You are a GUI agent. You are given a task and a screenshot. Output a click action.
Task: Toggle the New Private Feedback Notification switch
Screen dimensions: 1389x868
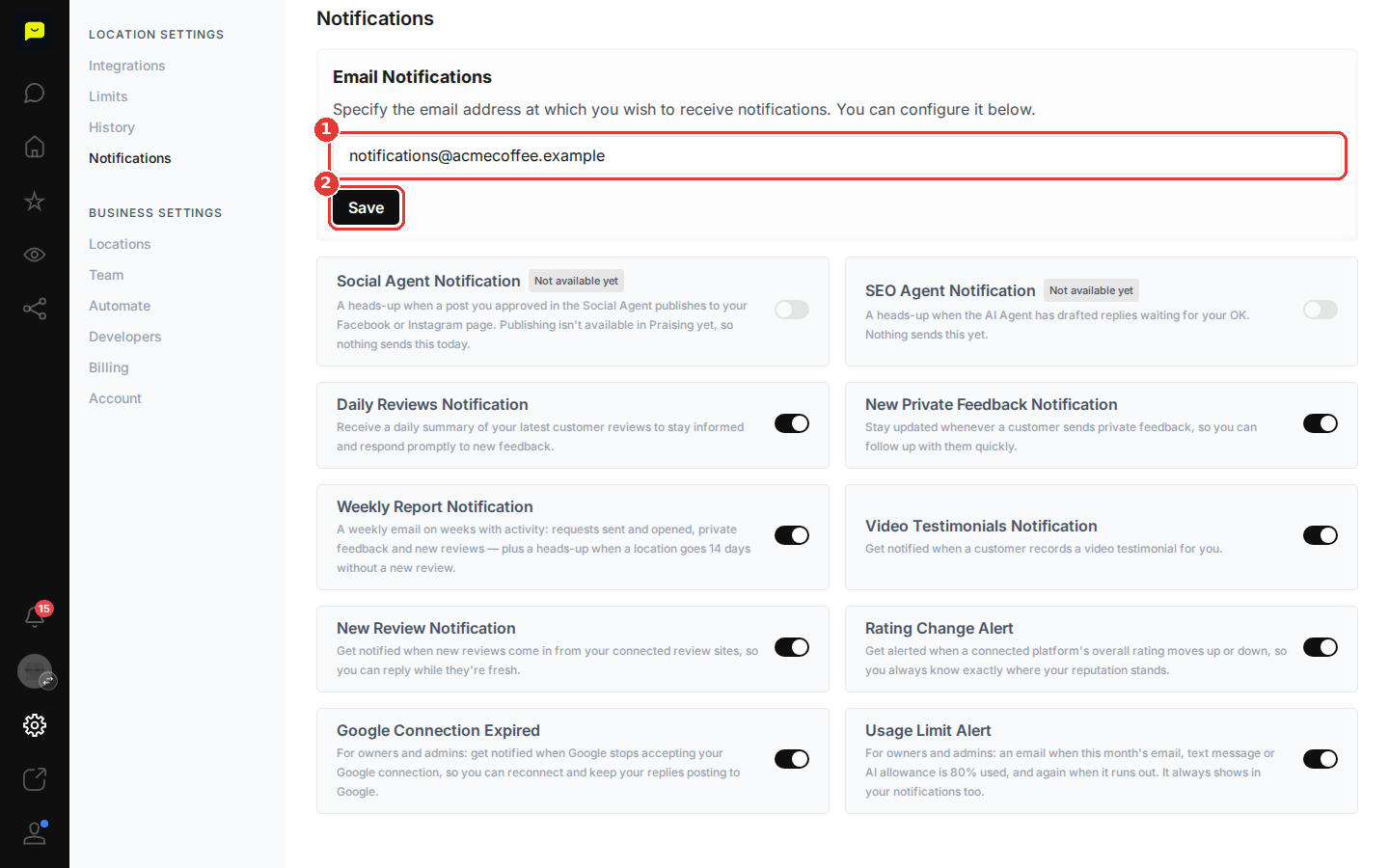[x=1321, y=423]
